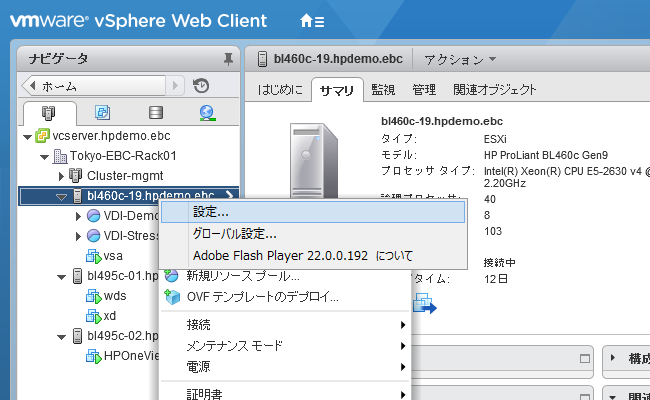650x400 pixels.
Task: Click the wds virtual machine icon
Action: coord(94,296)
